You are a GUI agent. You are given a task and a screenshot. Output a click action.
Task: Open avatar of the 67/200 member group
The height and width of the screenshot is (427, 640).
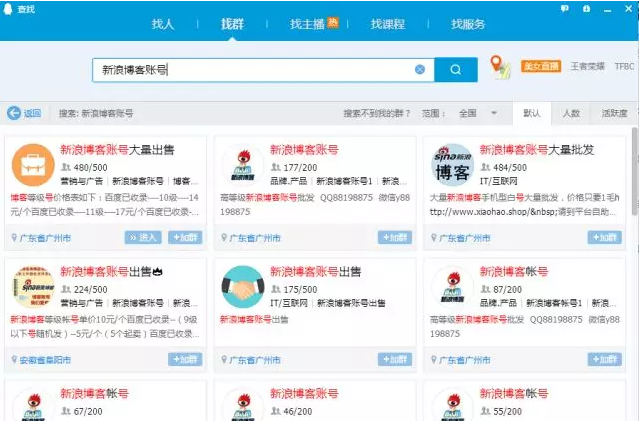(x=33, y=405)
